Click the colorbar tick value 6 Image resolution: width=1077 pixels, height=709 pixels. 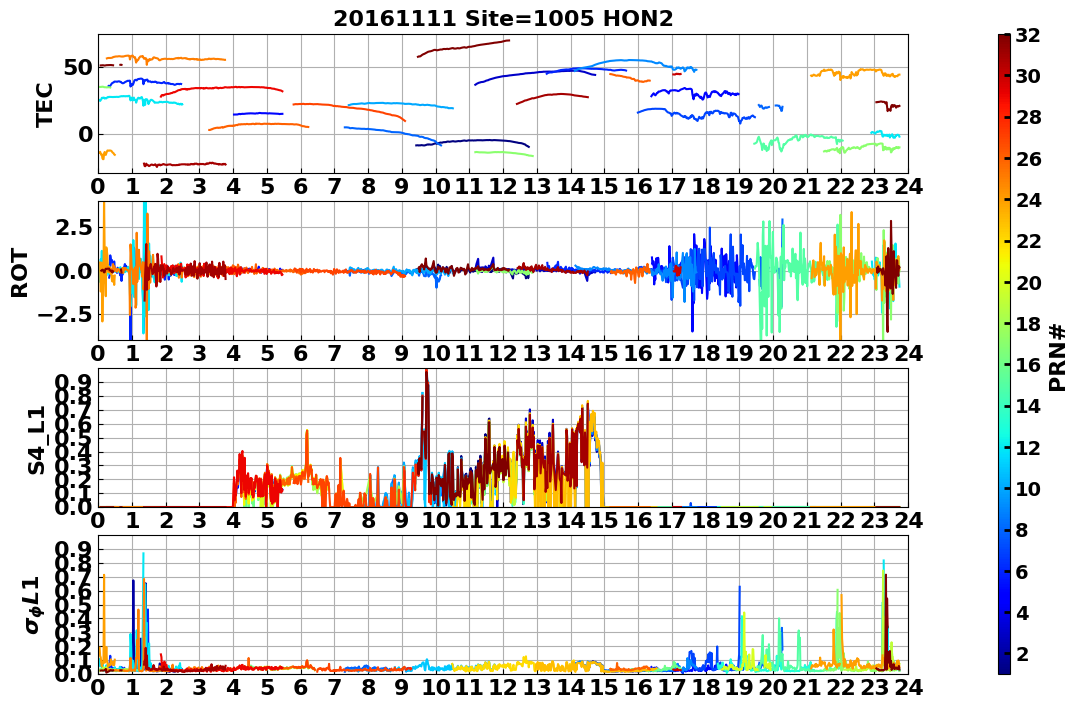coord(1022,571)
